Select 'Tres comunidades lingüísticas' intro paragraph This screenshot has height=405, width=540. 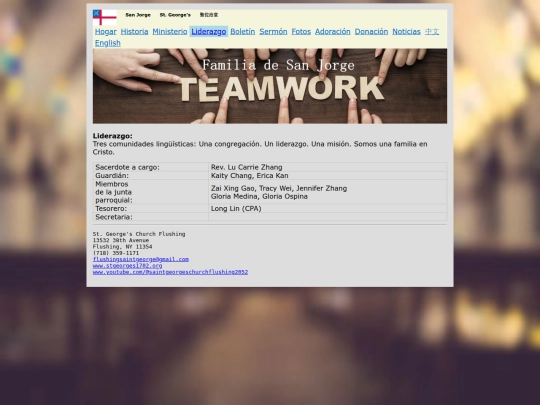point(260,148)
